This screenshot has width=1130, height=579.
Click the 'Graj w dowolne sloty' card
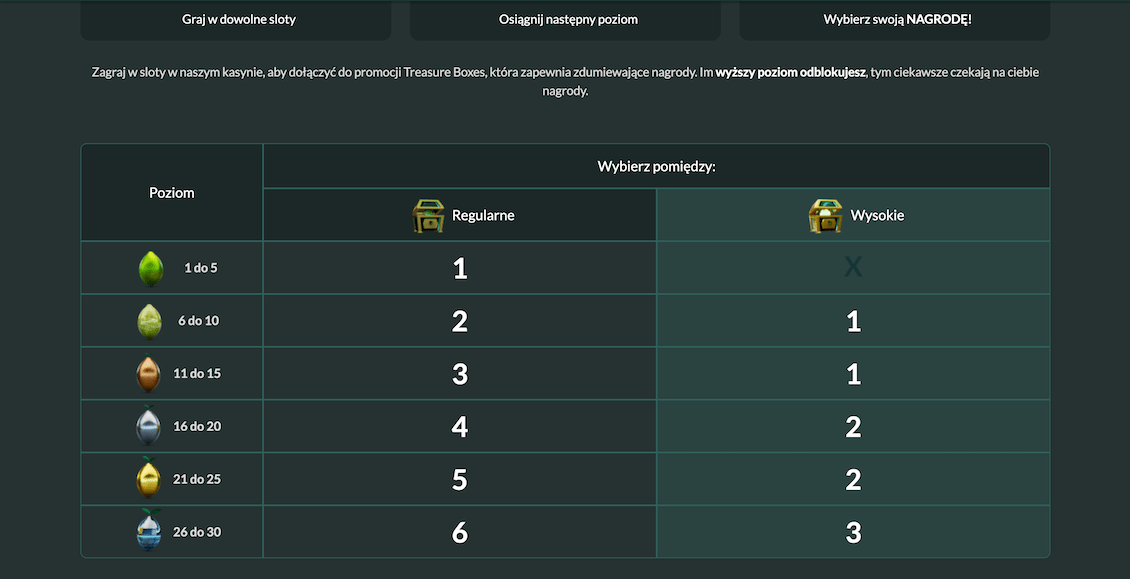tap(238, 19)
